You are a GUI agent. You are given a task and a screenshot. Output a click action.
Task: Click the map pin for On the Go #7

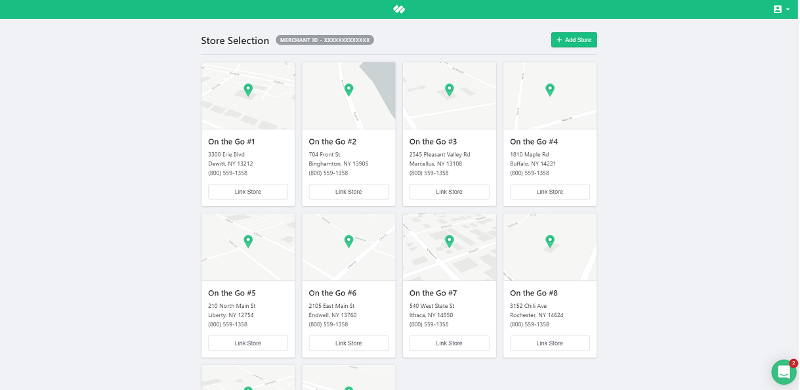[x=449, y=241]
